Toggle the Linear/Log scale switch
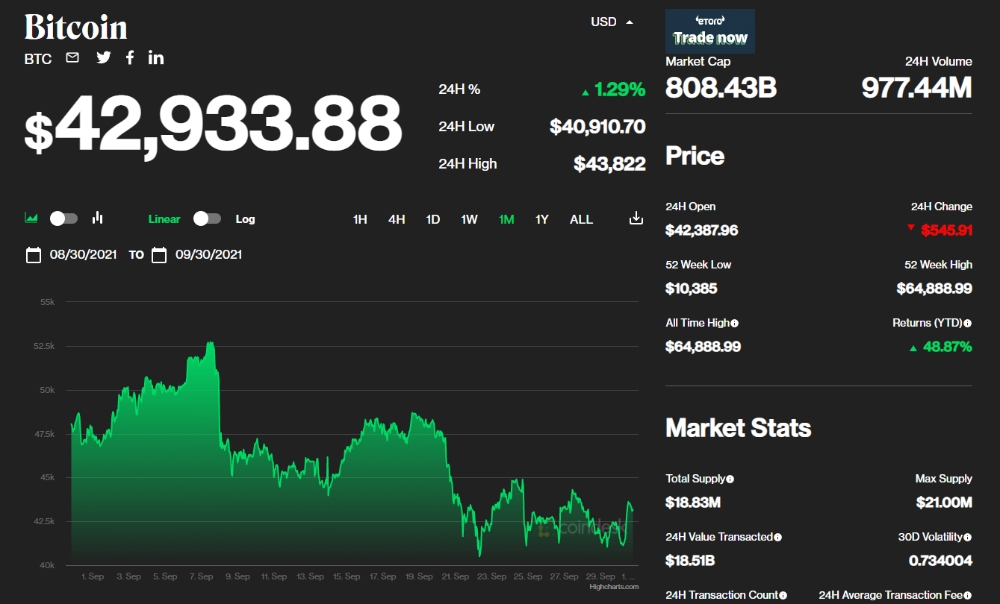Viewport: 1000px width, 604px height. [207, 219]
